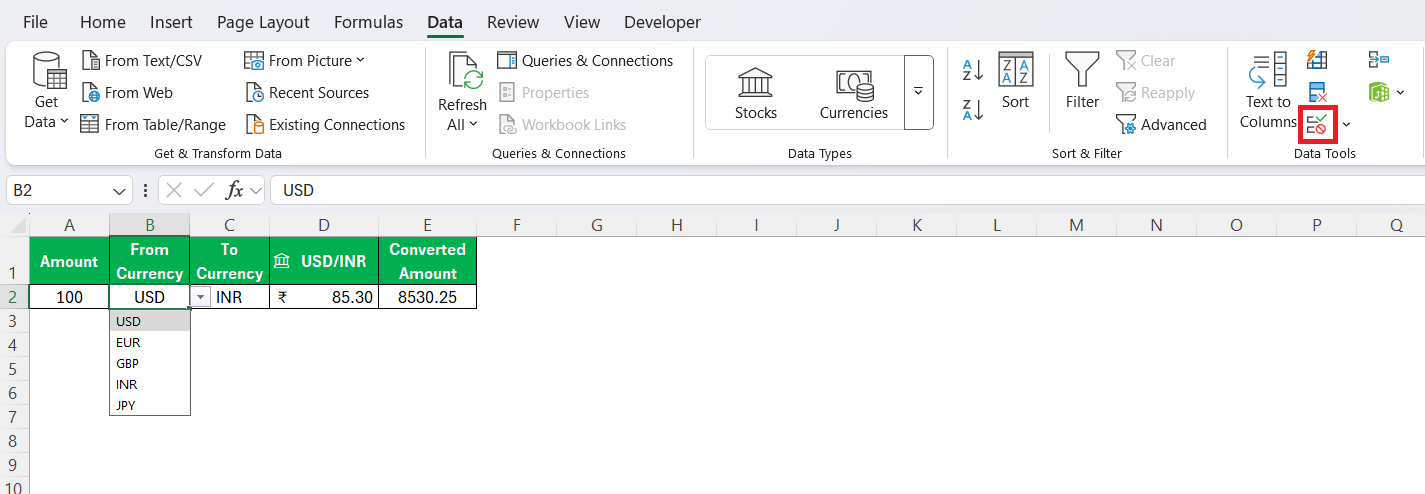
Task: Open the Get Data menu
Action: pyautogui.click(x=46, y=91)
